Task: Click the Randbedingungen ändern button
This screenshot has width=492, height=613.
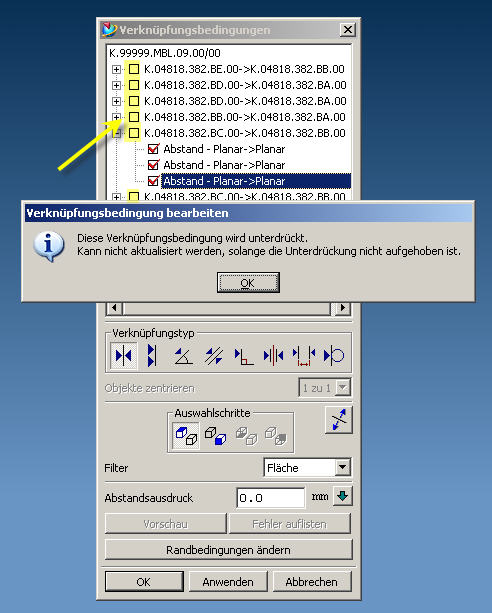Action: point(228,550)
